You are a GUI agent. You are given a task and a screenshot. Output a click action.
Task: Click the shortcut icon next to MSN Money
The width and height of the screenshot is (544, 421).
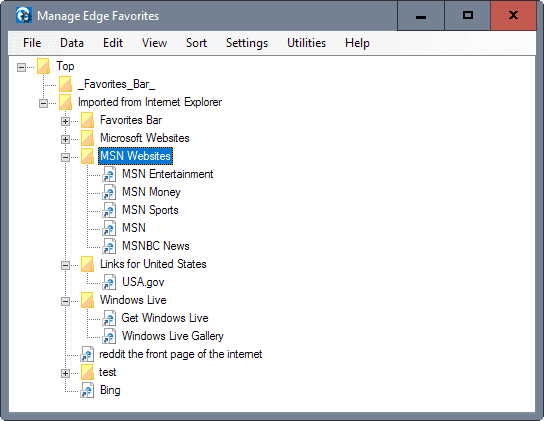pyautogui.click(x=109, y=192)
